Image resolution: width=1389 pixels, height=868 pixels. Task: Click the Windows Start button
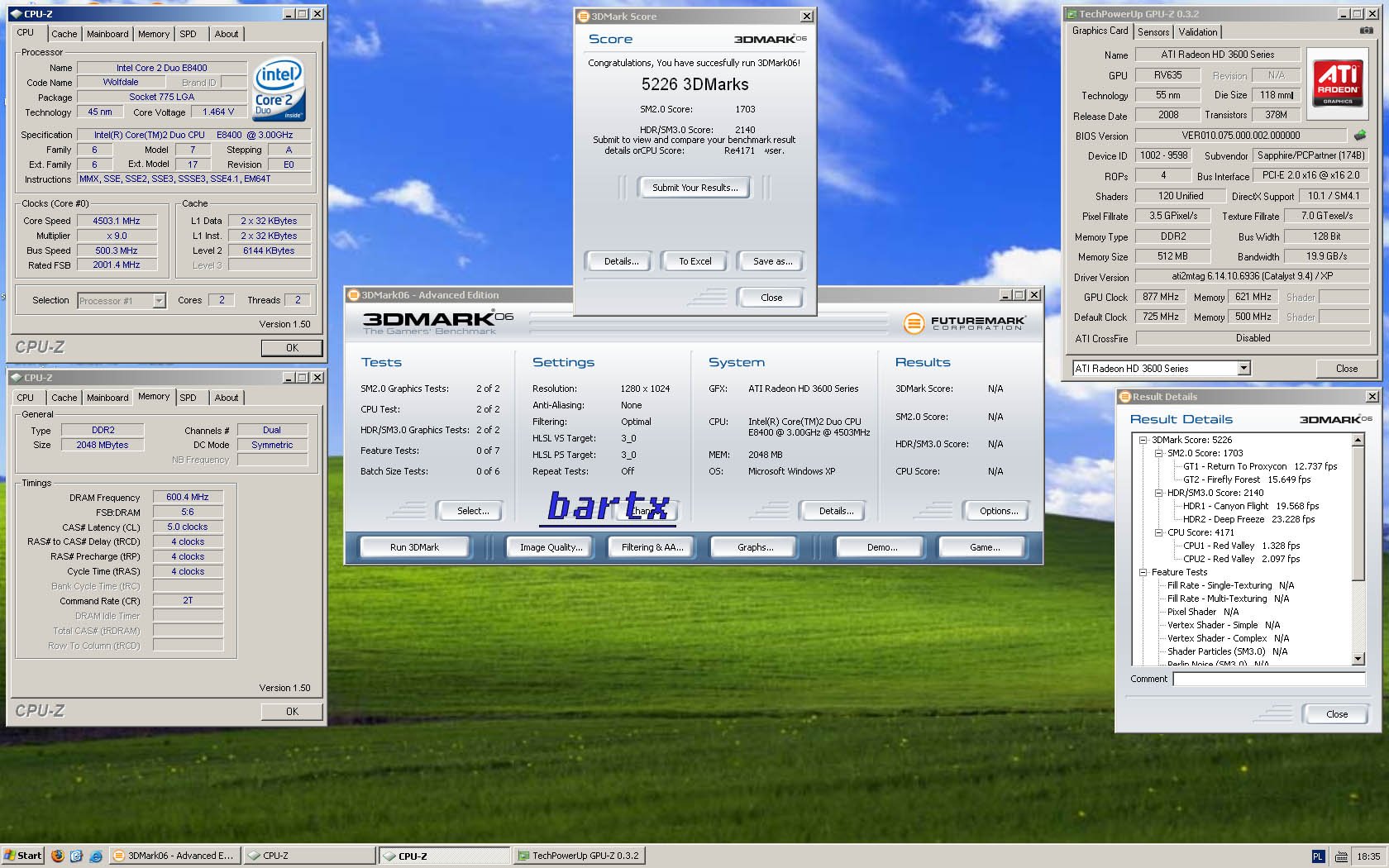[x=23, y=856]
